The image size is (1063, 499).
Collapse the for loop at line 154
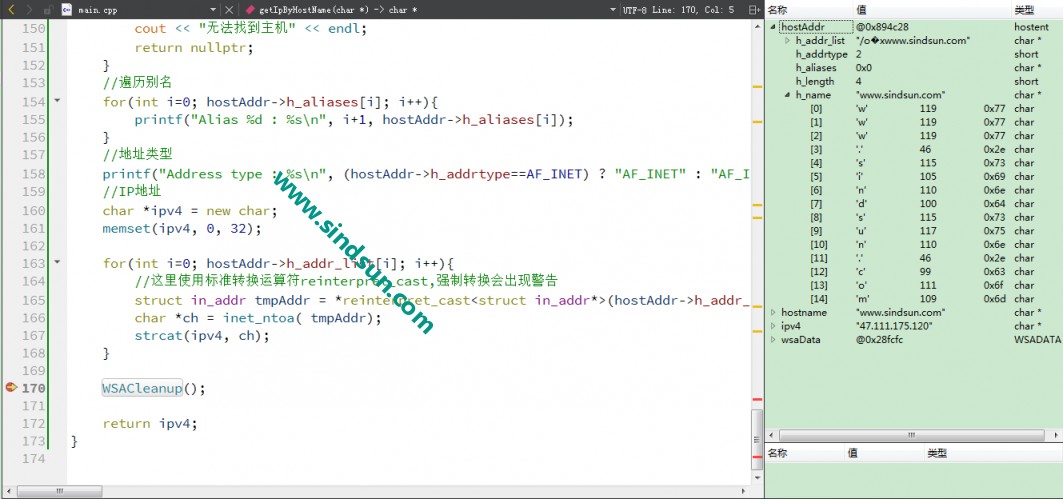pyautogui.click(x=57, y=100)
